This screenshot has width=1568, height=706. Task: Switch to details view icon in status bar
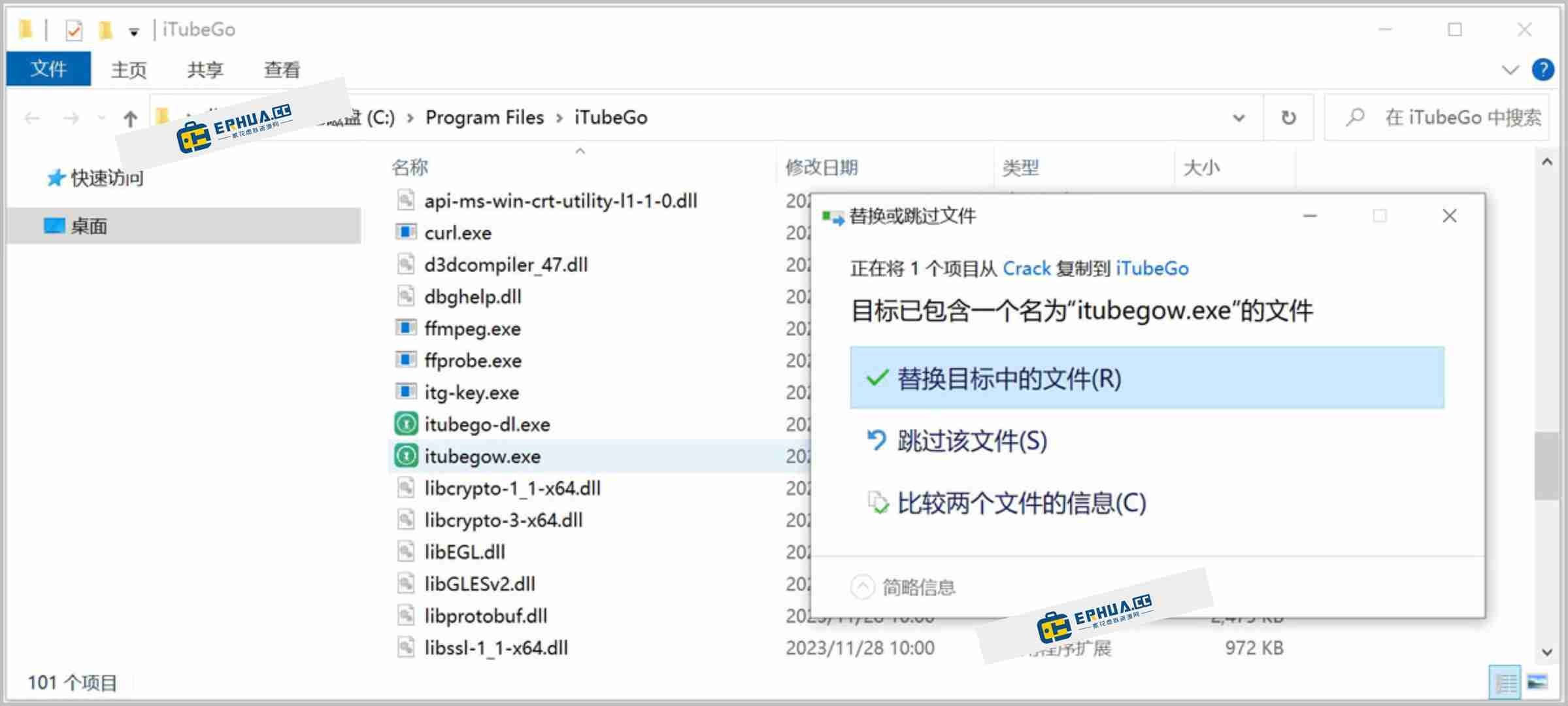pyautogui.click(x=1505, y=683)
